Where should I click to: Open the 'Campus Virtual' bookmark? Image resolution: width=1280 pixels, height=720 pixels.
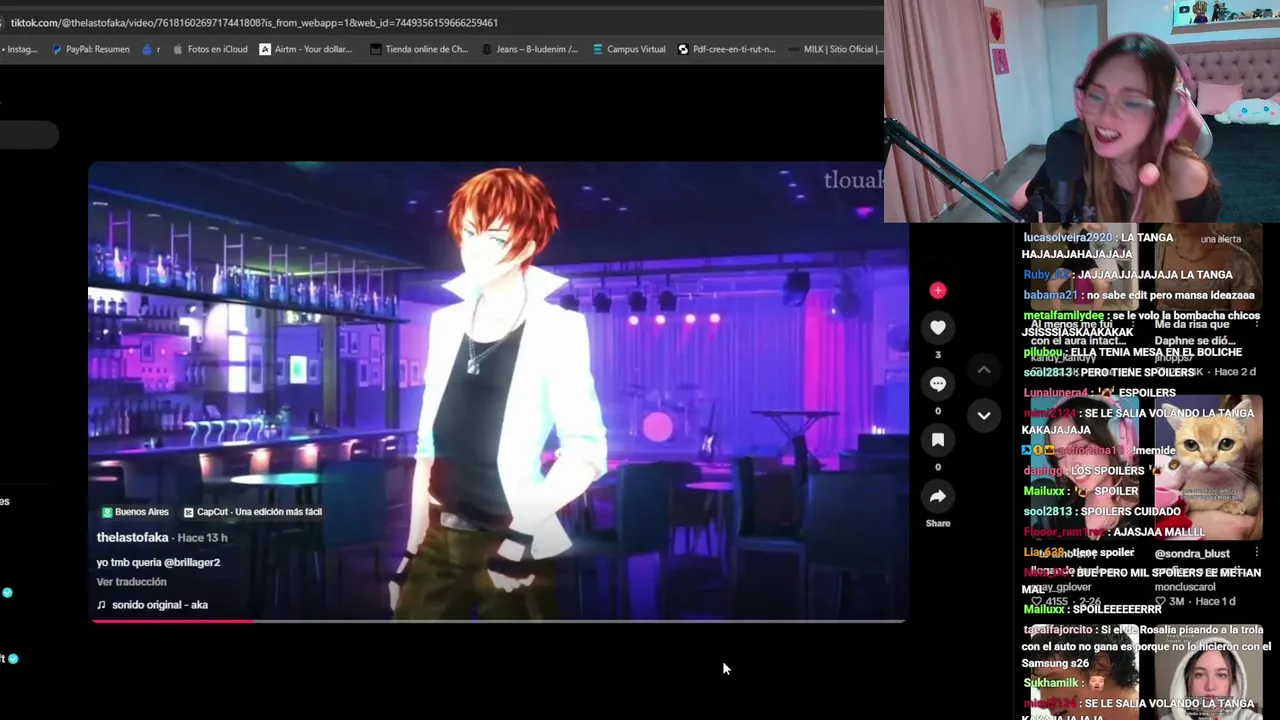629,49
